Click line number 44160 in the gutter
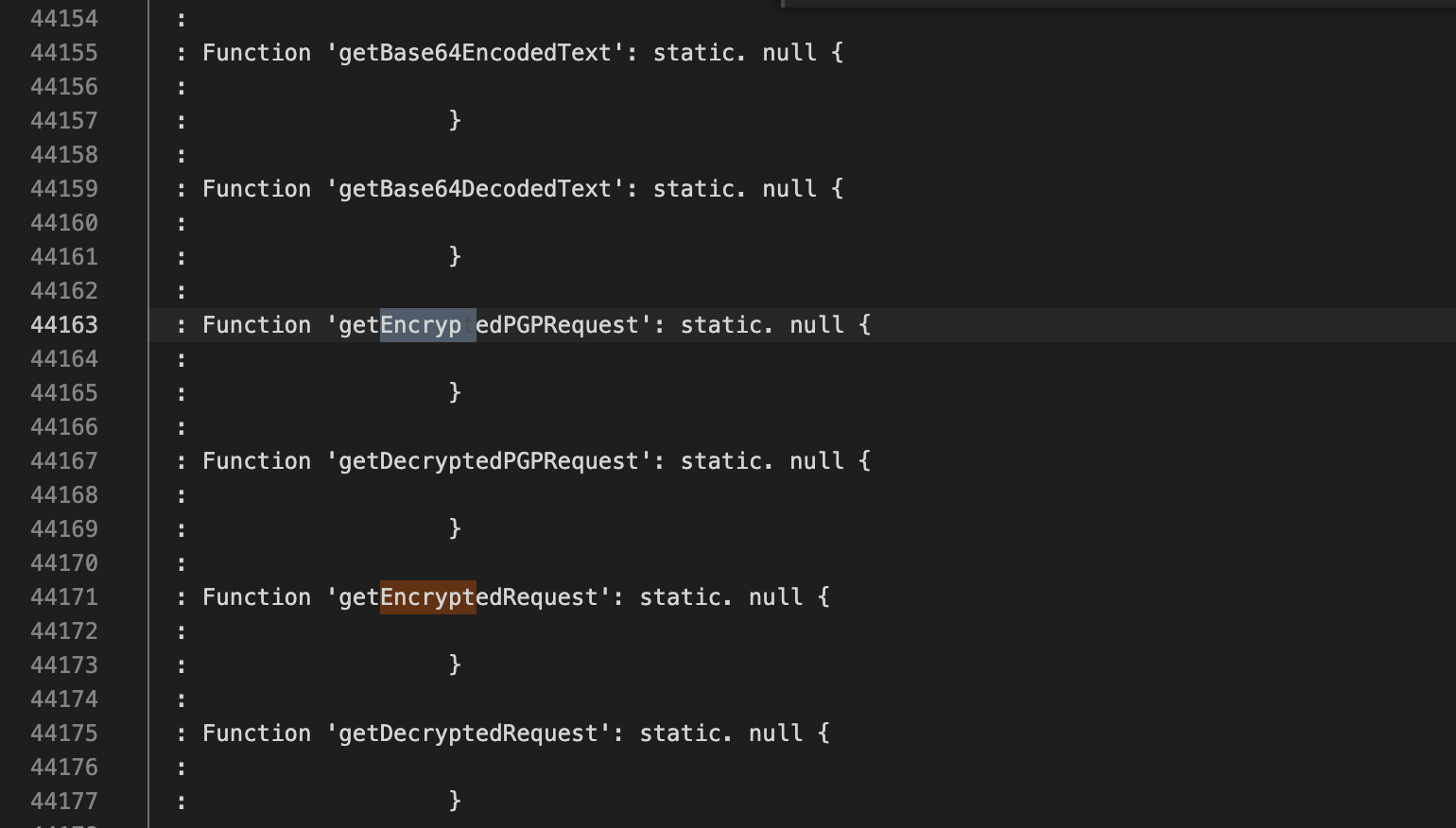 [64, 223]
